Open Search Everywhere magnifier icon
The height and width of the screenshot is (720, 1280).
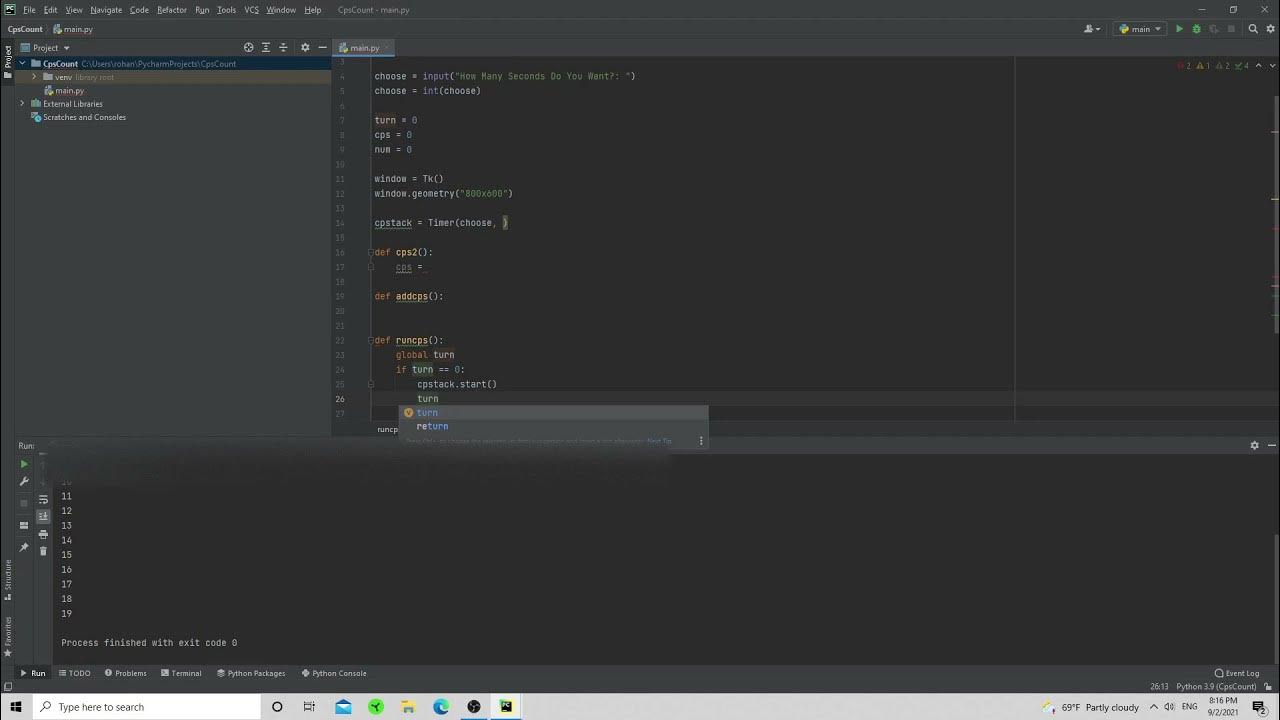[1253, 29]
